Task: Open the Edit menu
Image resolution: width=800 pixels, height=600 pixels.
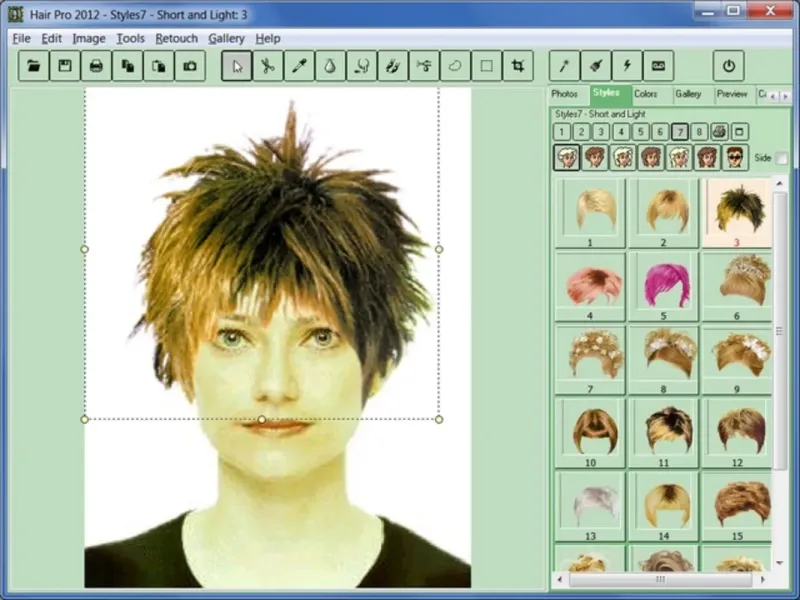Action: point(52,38)
